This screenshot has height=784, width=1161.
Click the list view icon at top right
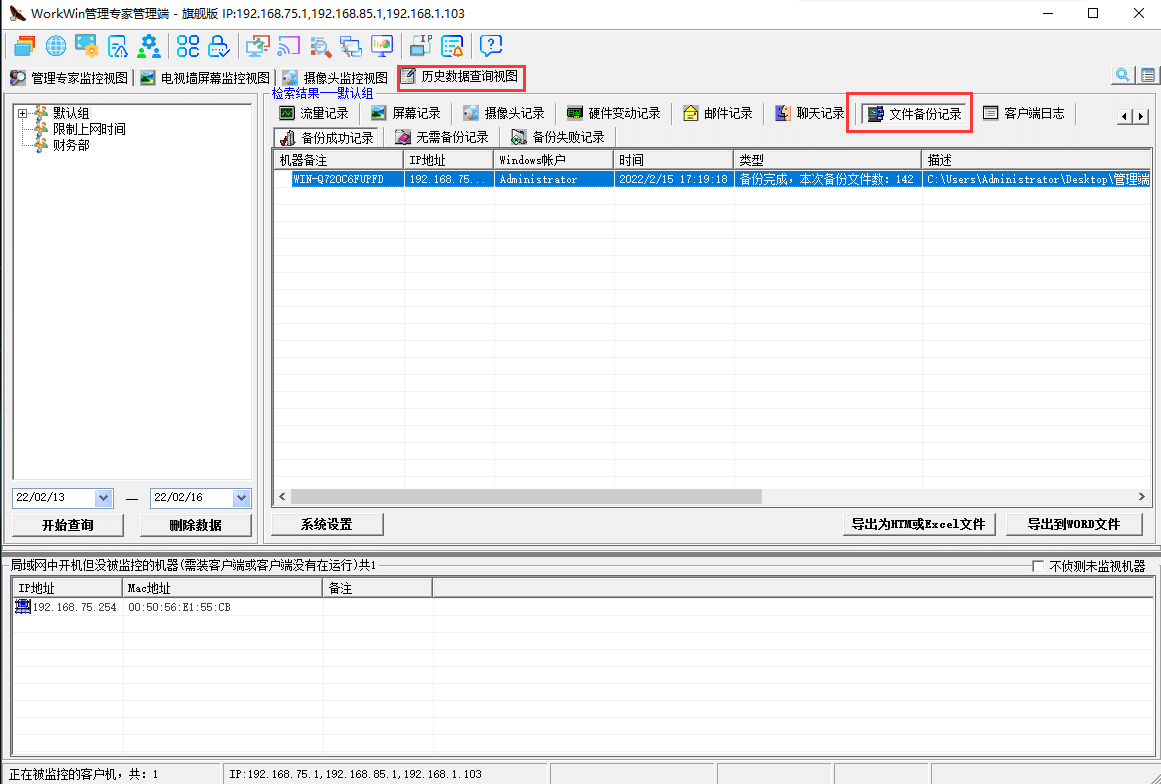pos(1148,75)
